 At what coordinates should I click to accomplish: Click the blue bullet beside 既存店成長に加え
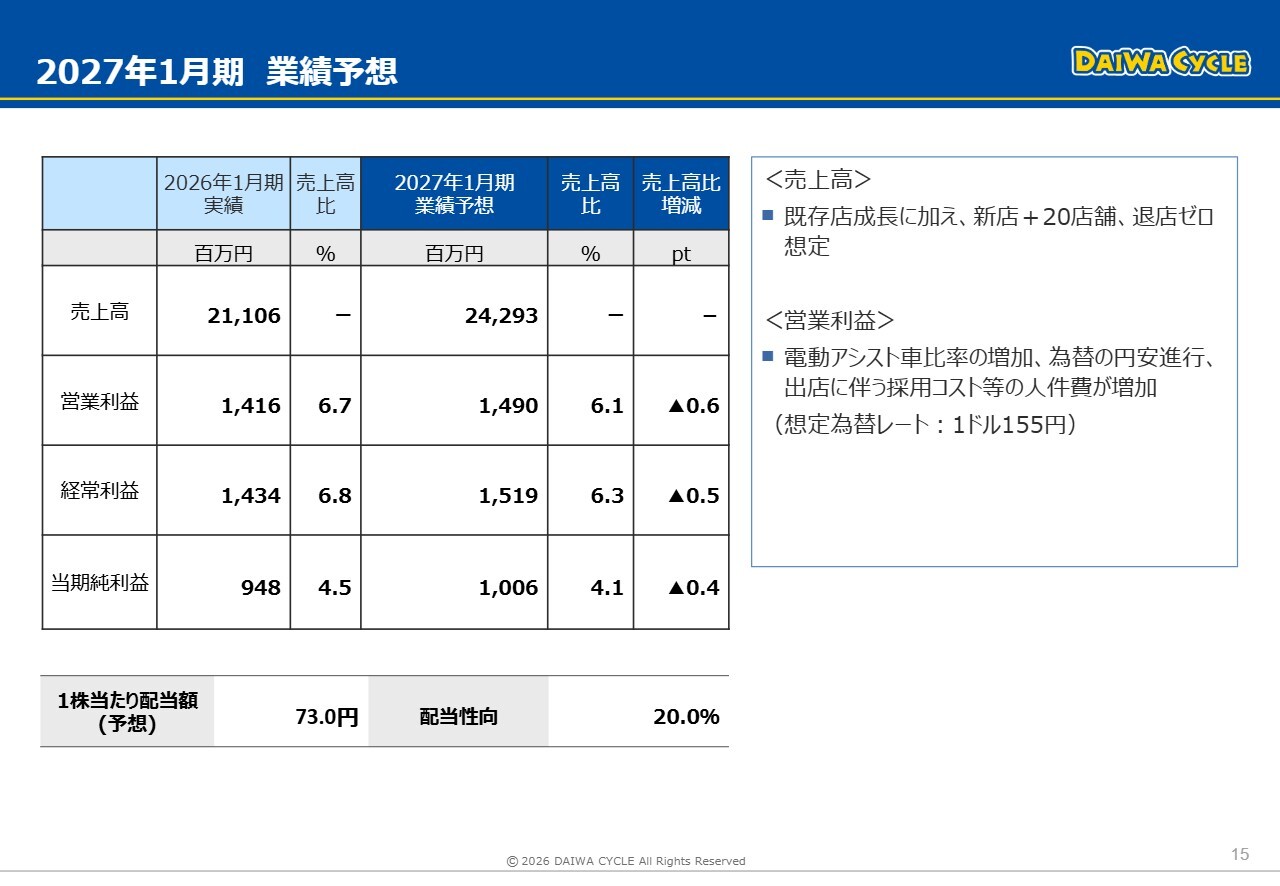coord(768,216)
